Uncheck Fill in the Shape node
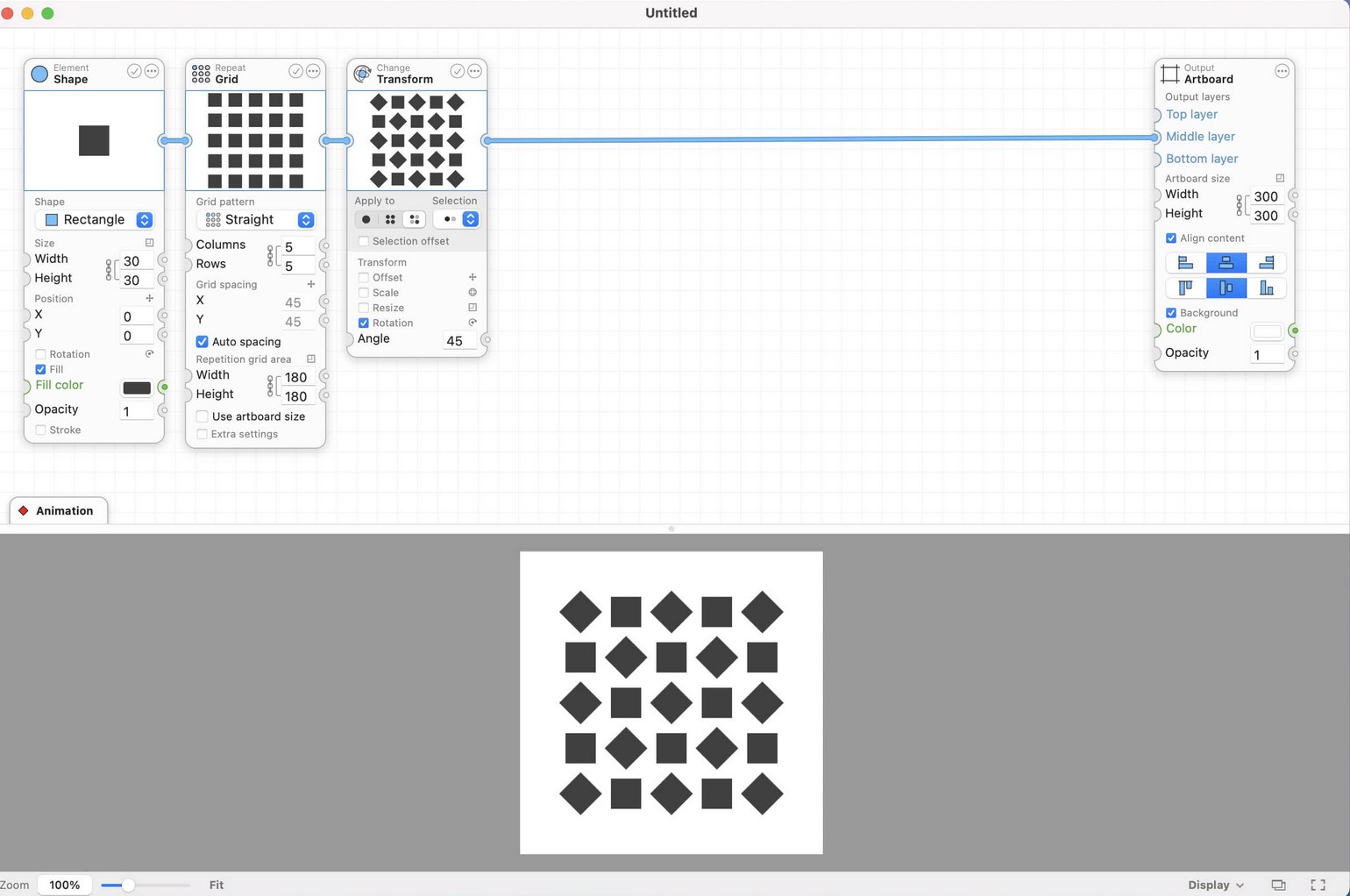1350x896 pixels. (x=40, y=369)
